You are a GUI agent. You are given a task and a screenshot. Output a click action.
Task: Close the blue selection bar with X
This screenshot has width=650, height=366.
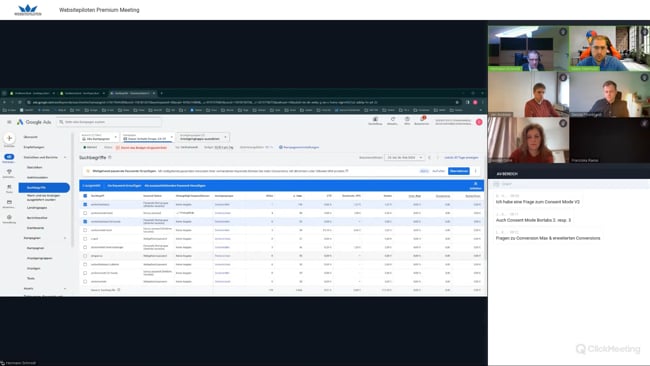(x=475, y=184)
